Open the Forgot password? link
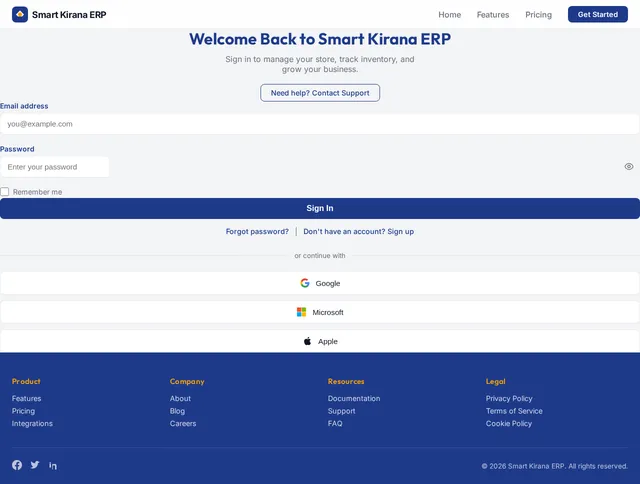The width and height of the screenshot is (640, 484). [x=257, y=231]
